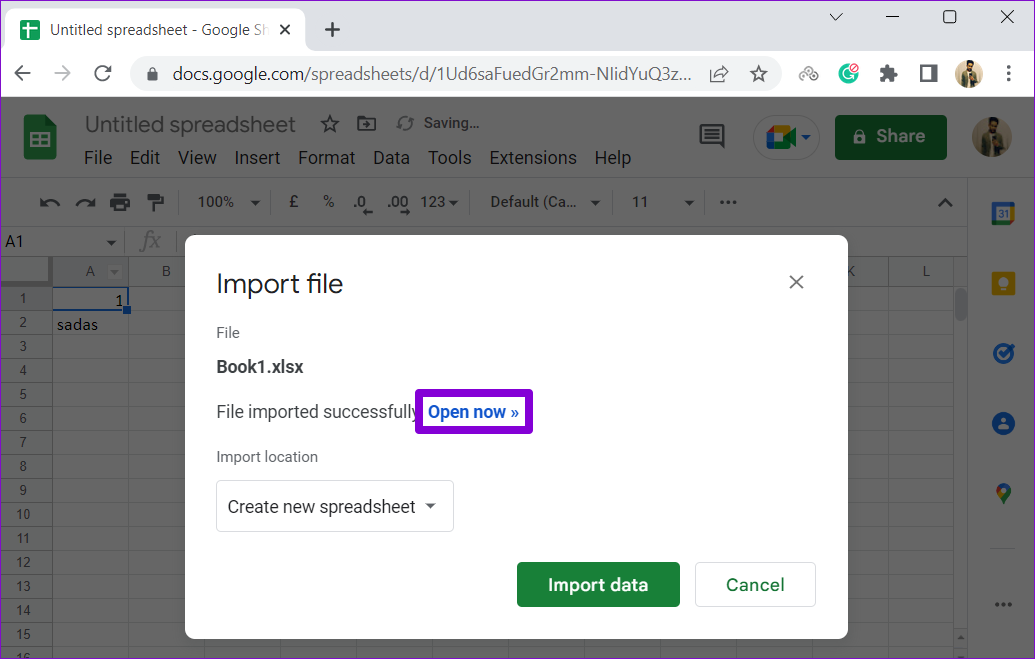The width and height of the screenshot is (1035, 659).
Task: Format as currency pound
Action: click(294, 201)
